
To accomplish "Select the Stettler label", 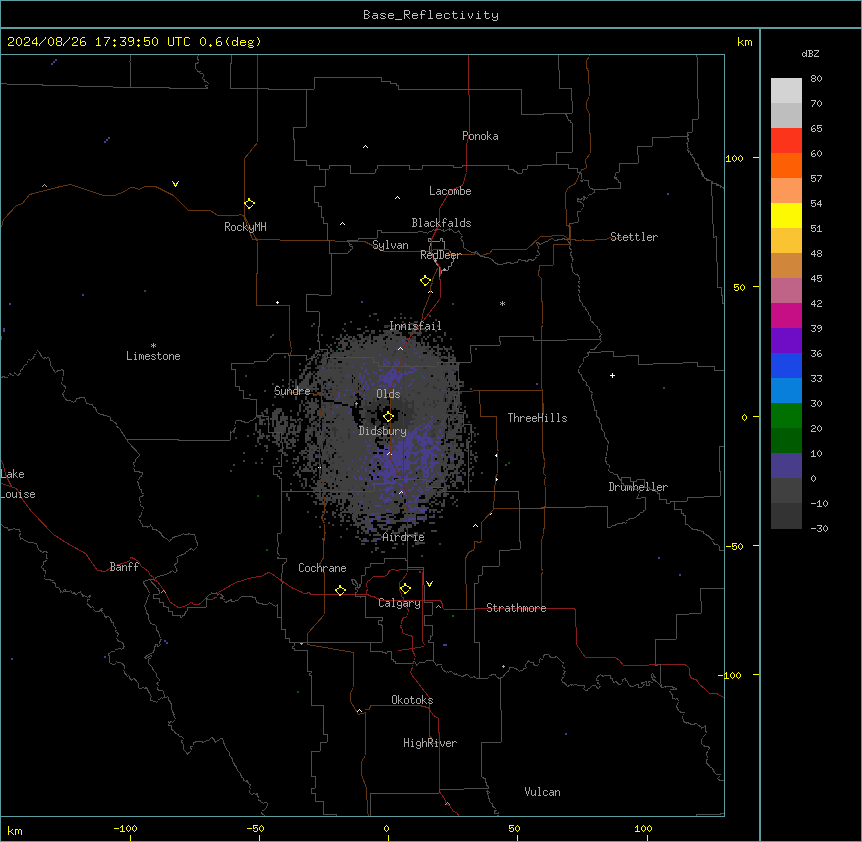I will point(634,237).
